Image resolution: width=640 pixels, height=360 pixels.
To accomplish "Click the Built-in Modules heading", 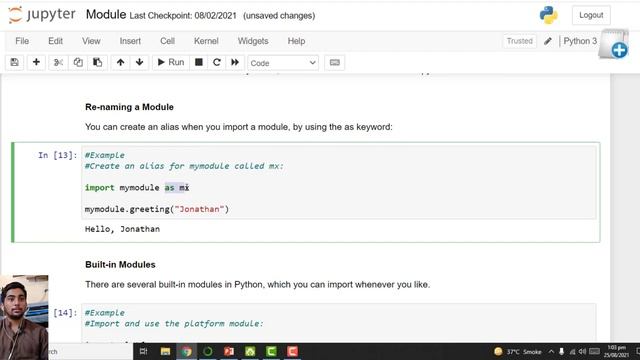I will (x=120, y=264).
